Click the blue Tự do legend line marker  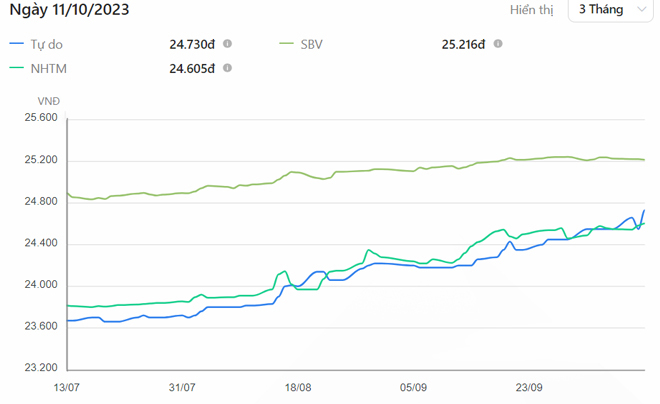(x=16, y=44)
